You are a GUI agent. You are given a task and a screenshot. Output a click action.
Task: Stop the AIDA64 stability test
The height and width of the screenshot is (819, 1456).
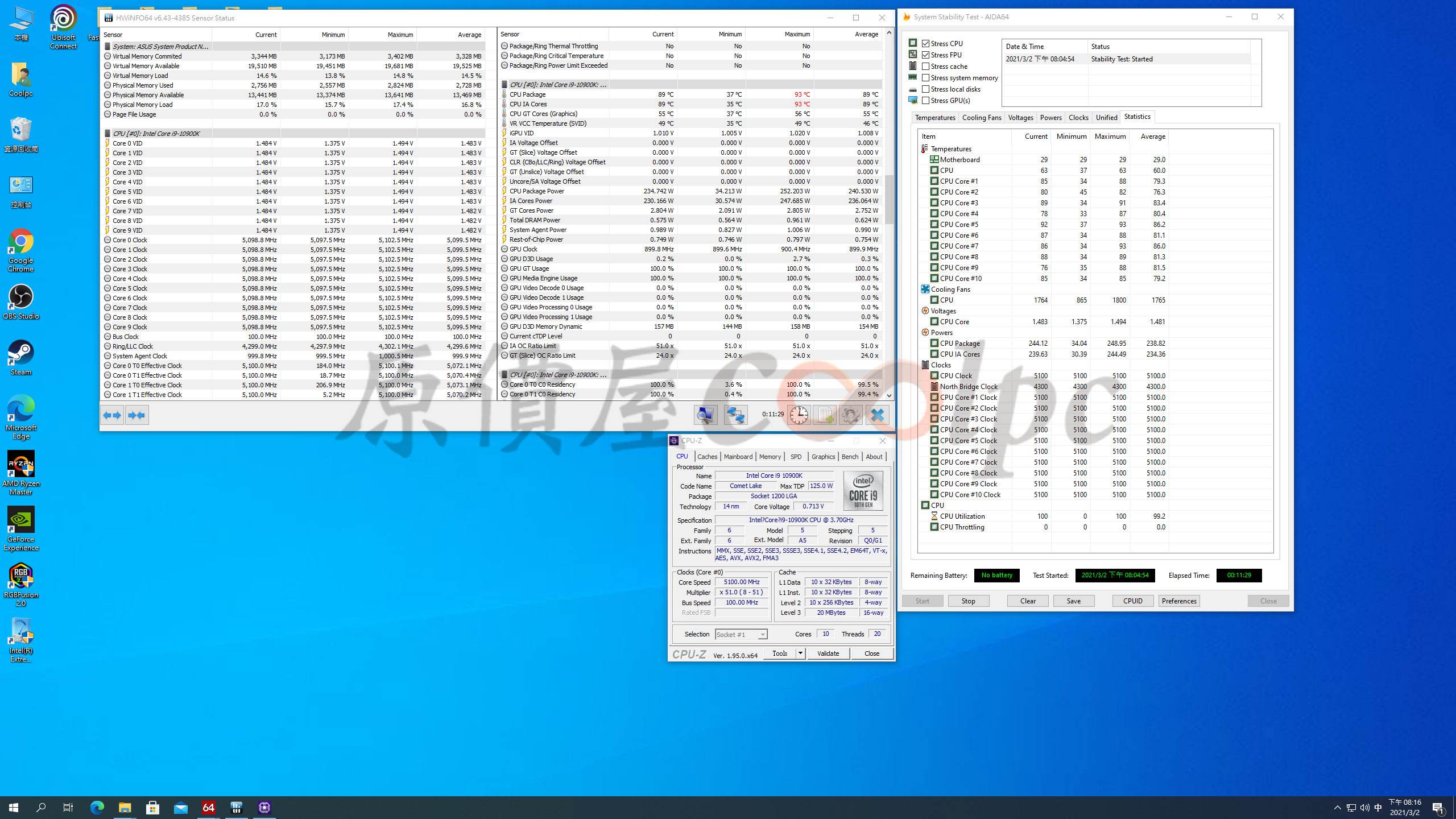click(968, 601)
